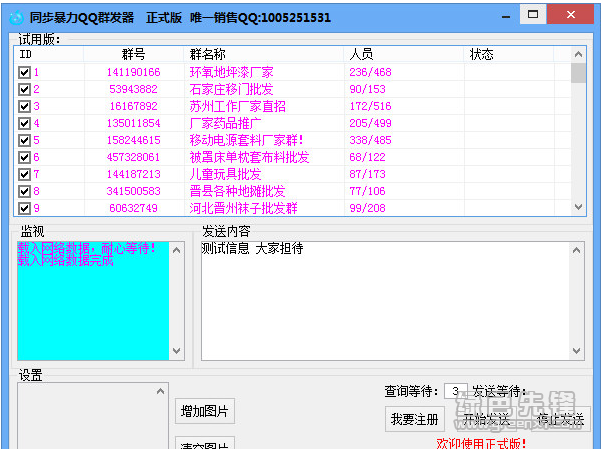The width and height of the screenshot is (603, 449).
Task: Click the 停止发送 button
Action: coord(560,419)
